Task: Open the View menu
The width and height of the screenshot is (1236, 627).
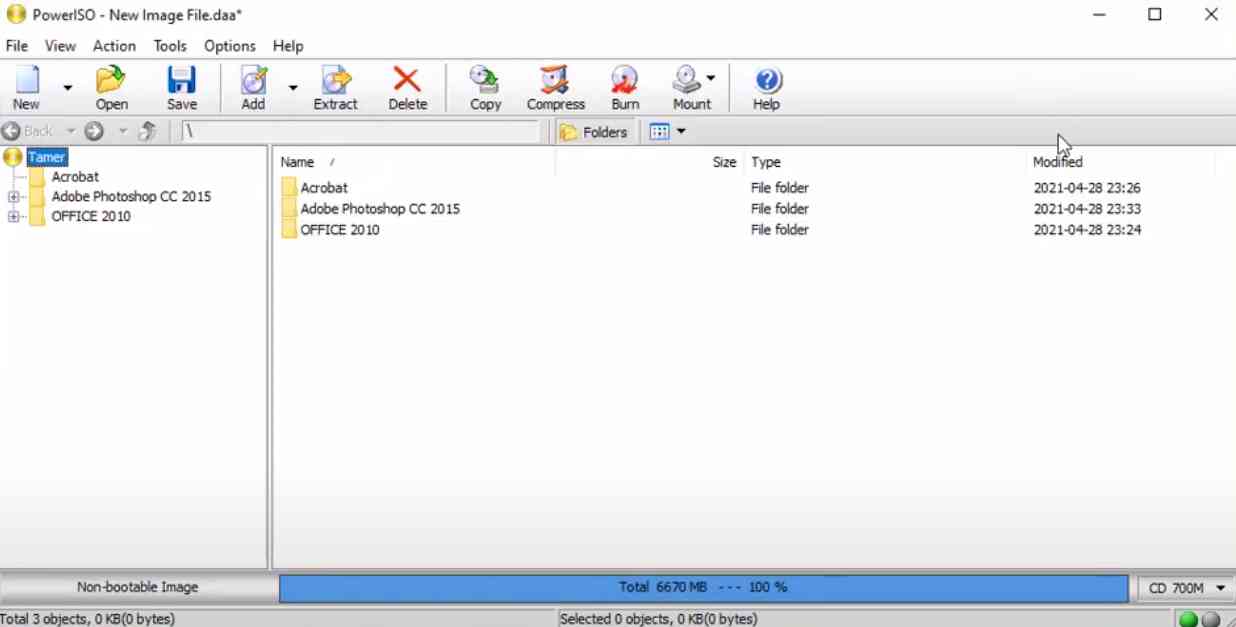Action: point(60,46)
